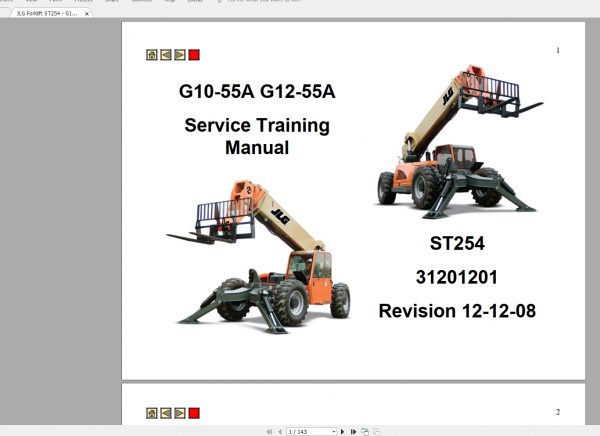Click the Revision 12-12-08 text
600x436 pixels.
click(x=457, y=311)
